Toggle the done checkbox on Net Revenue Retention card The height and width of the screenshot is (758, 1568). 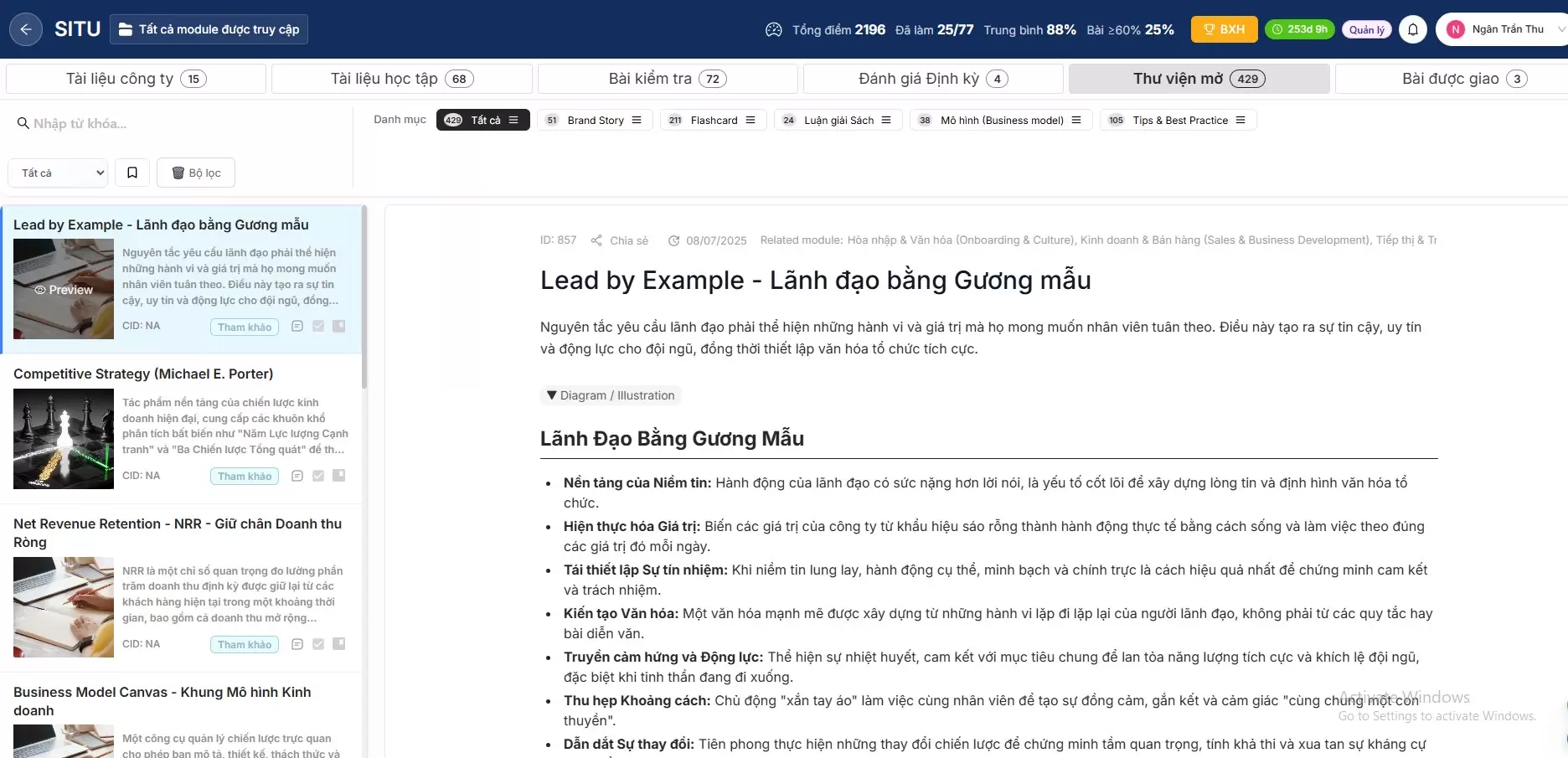pyautogui.click(x=318, y=644)
